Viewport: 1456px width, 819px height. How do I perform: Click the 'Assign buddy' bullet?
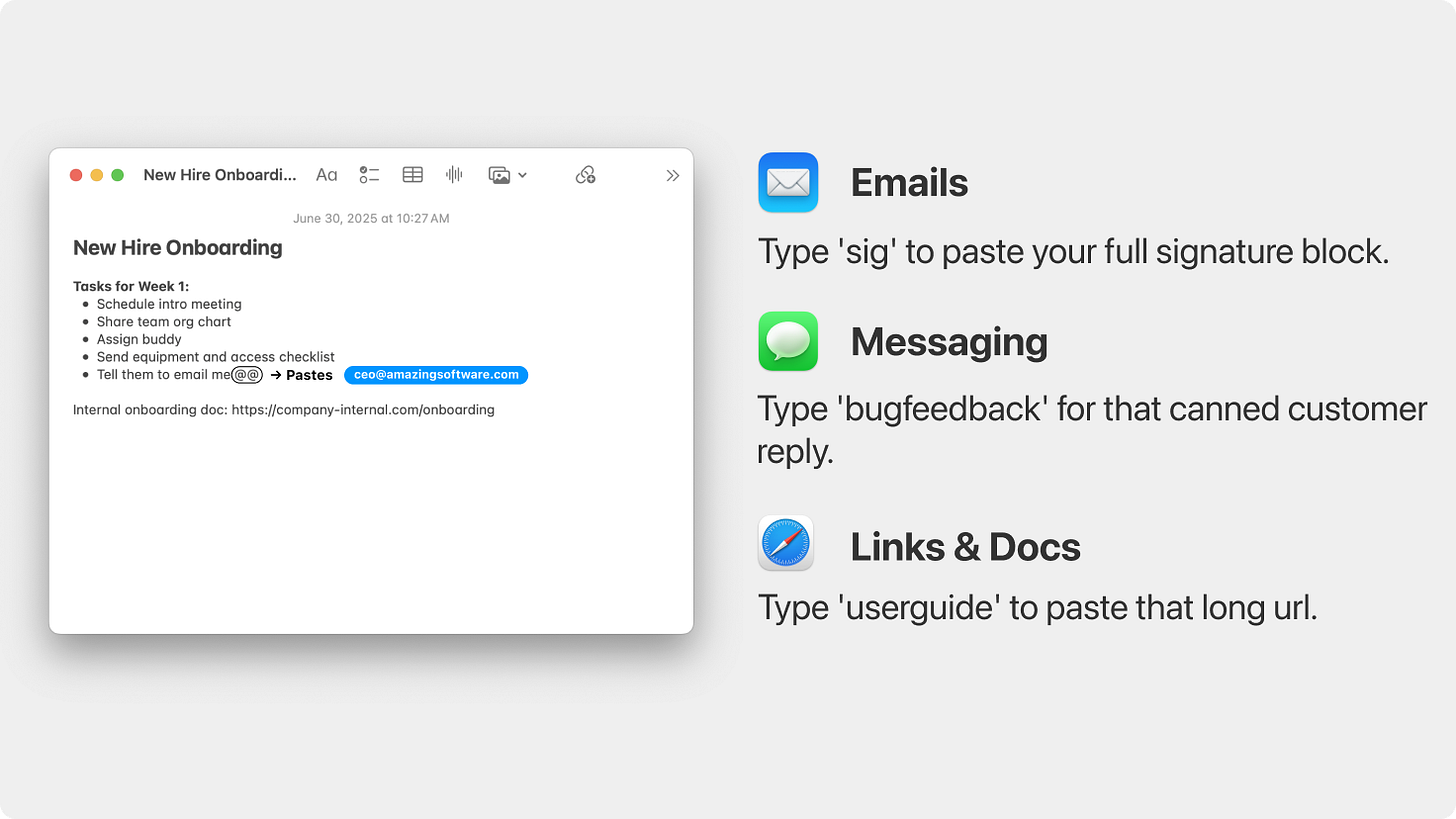139,339
